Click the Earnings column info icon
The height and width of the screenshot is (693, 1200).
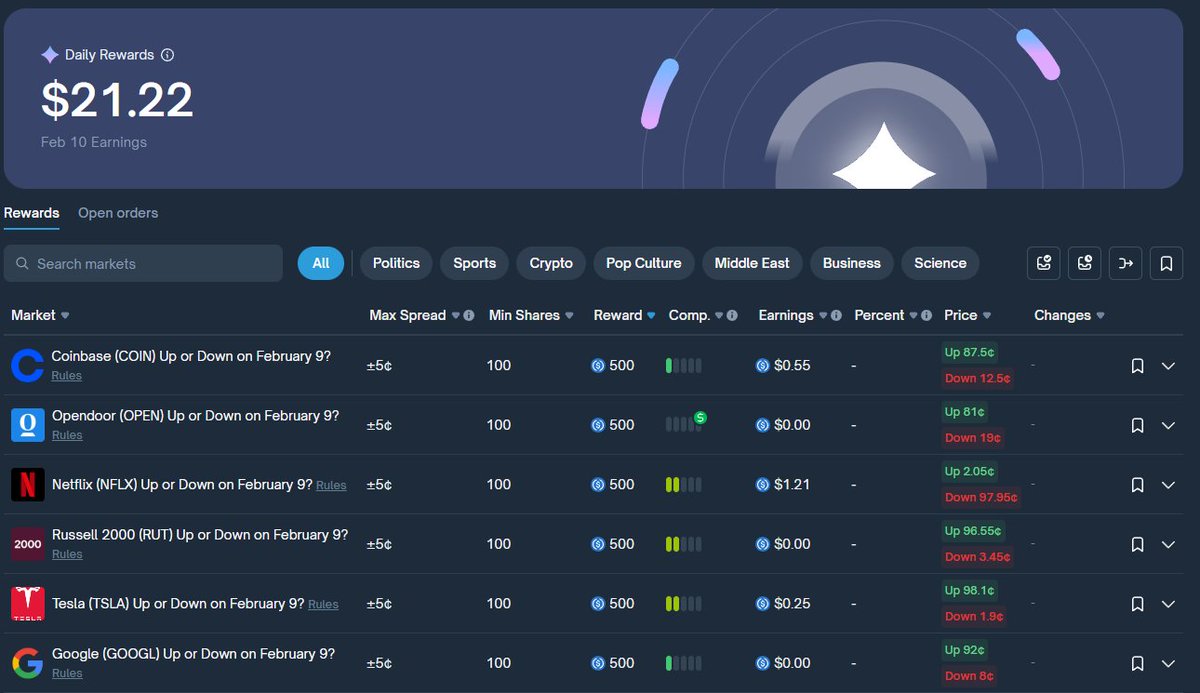[x=836, y=316]
